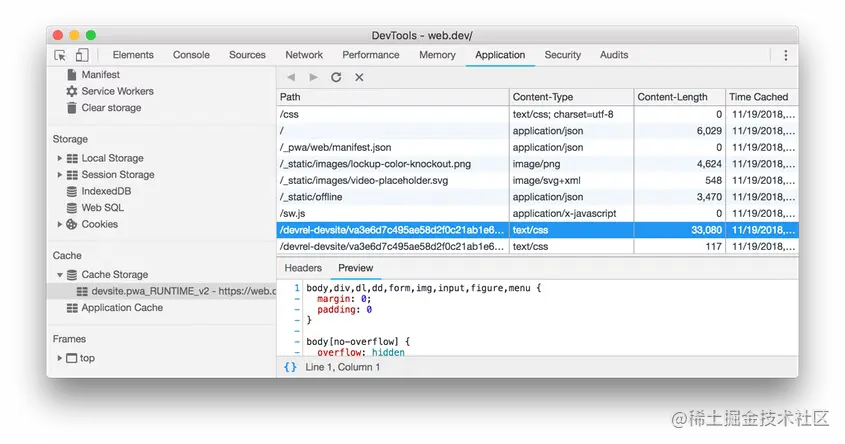Open the Network tab
This screenshot has height=444, width=845.
point(304,55)
